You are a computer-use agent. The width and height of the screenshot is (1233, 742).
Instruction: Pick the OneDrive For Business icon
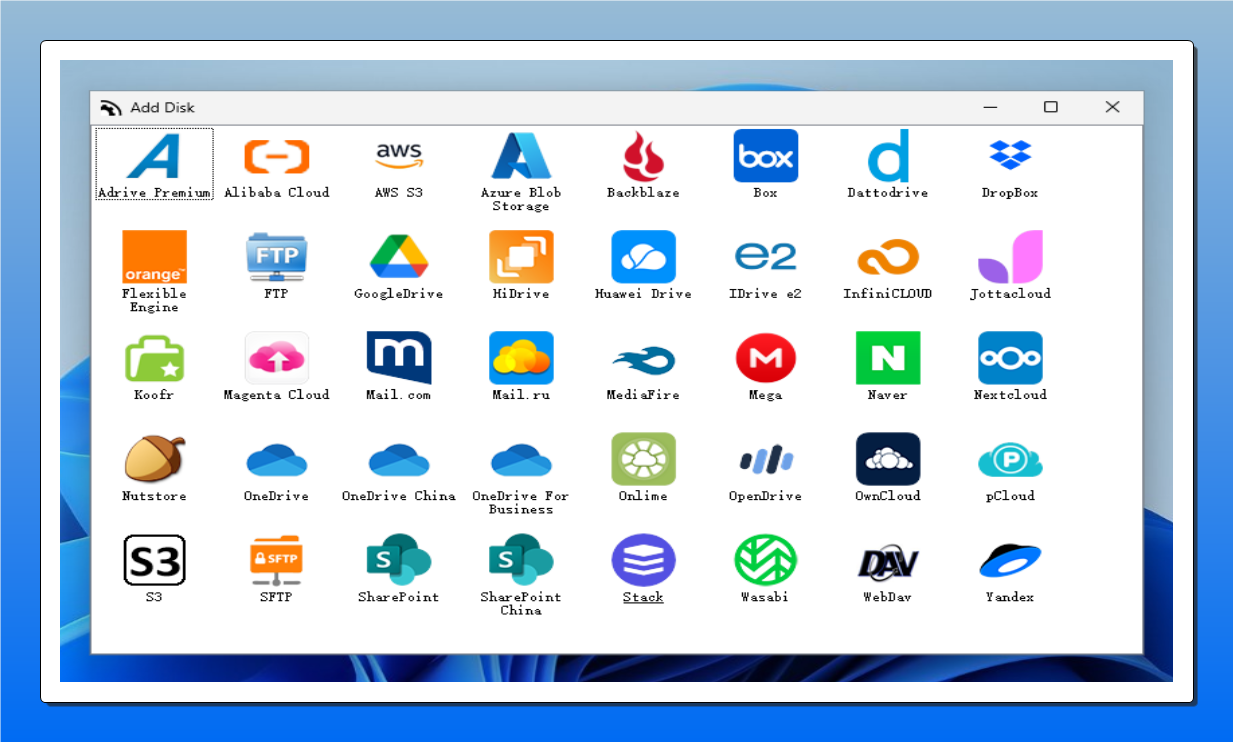521,460
